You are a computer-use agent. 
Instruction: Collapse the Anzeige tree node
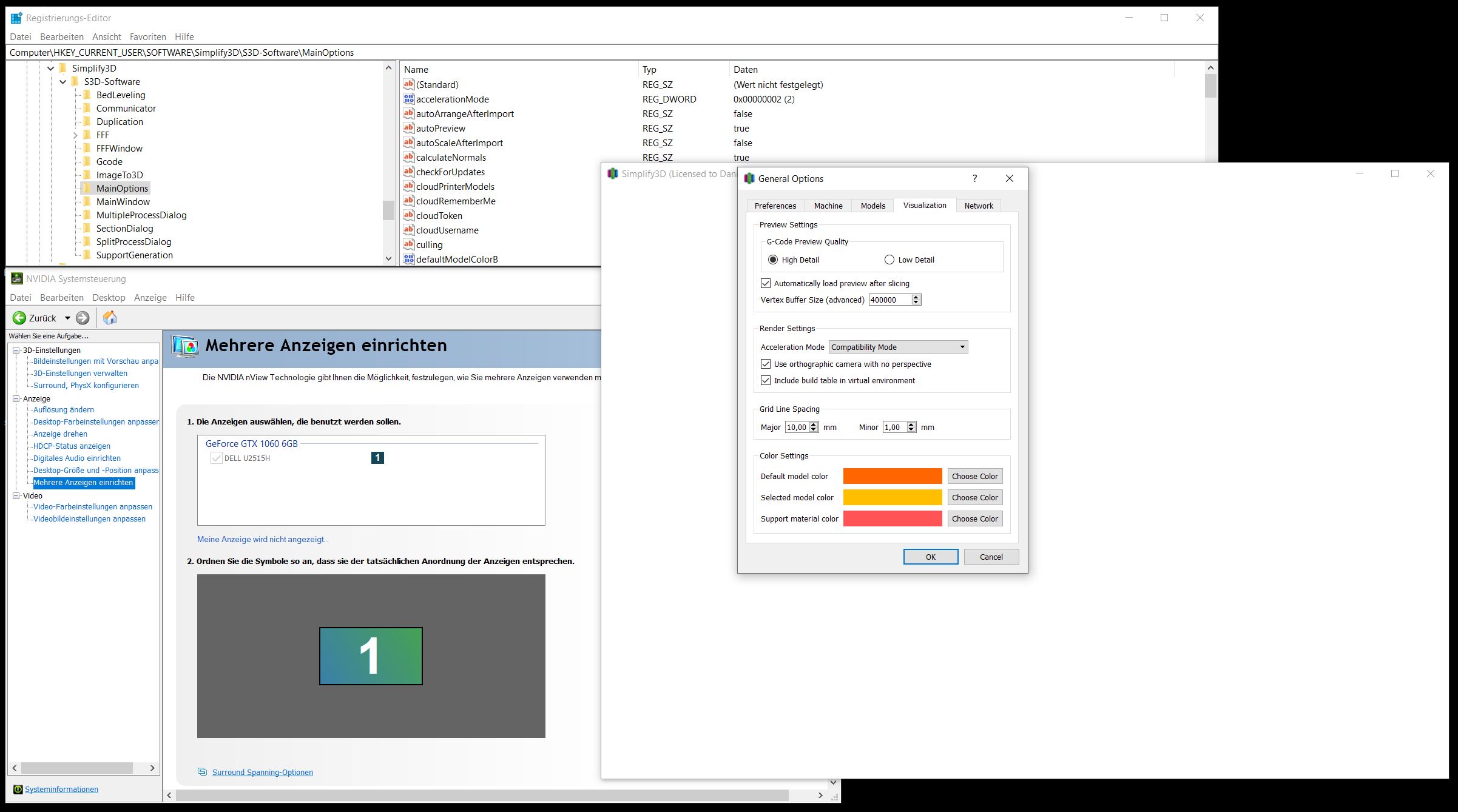tap(16, 398)
